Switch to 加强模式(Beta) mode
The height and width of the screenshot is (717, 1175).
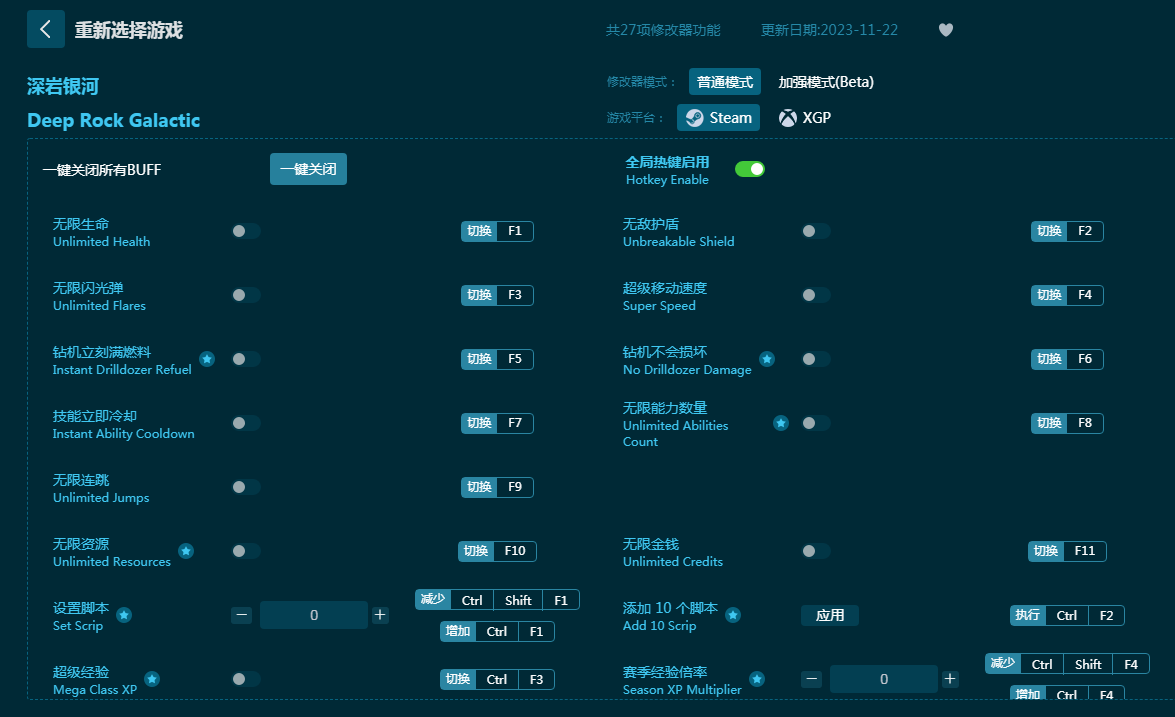(x=826, y=82)
